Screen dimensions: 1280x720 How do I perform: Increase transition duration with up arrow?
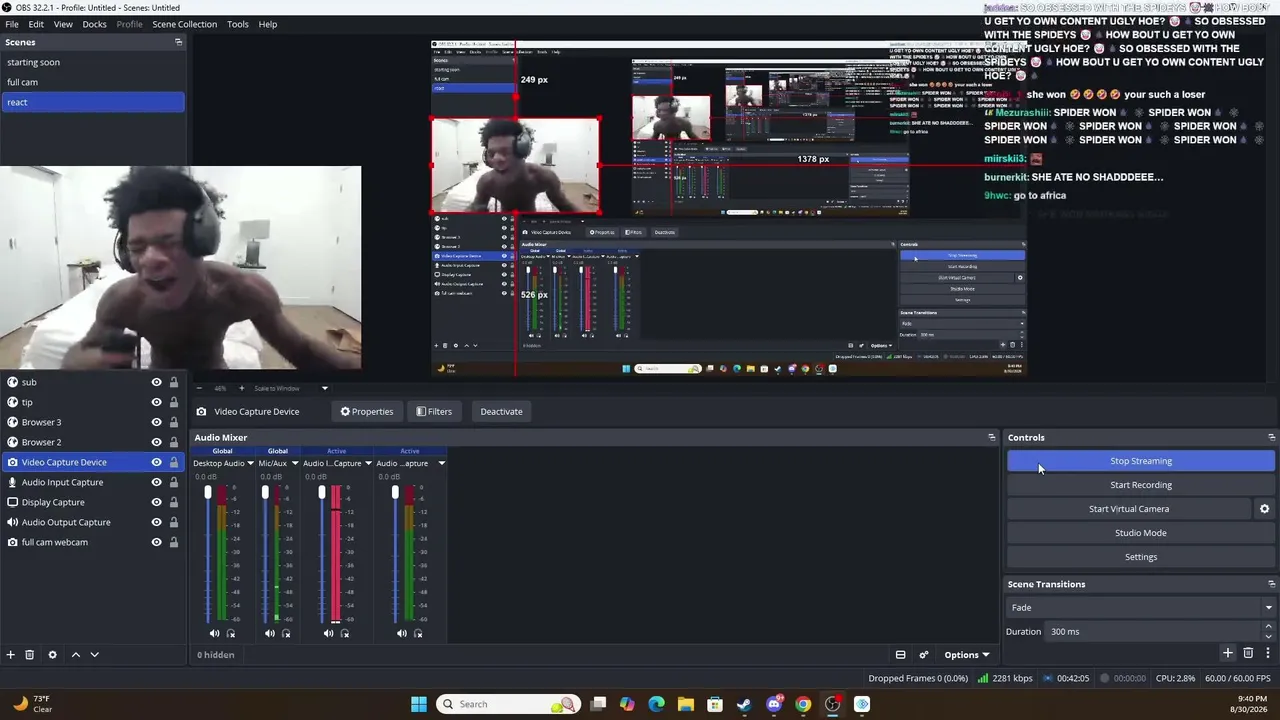coord(1268,627)
